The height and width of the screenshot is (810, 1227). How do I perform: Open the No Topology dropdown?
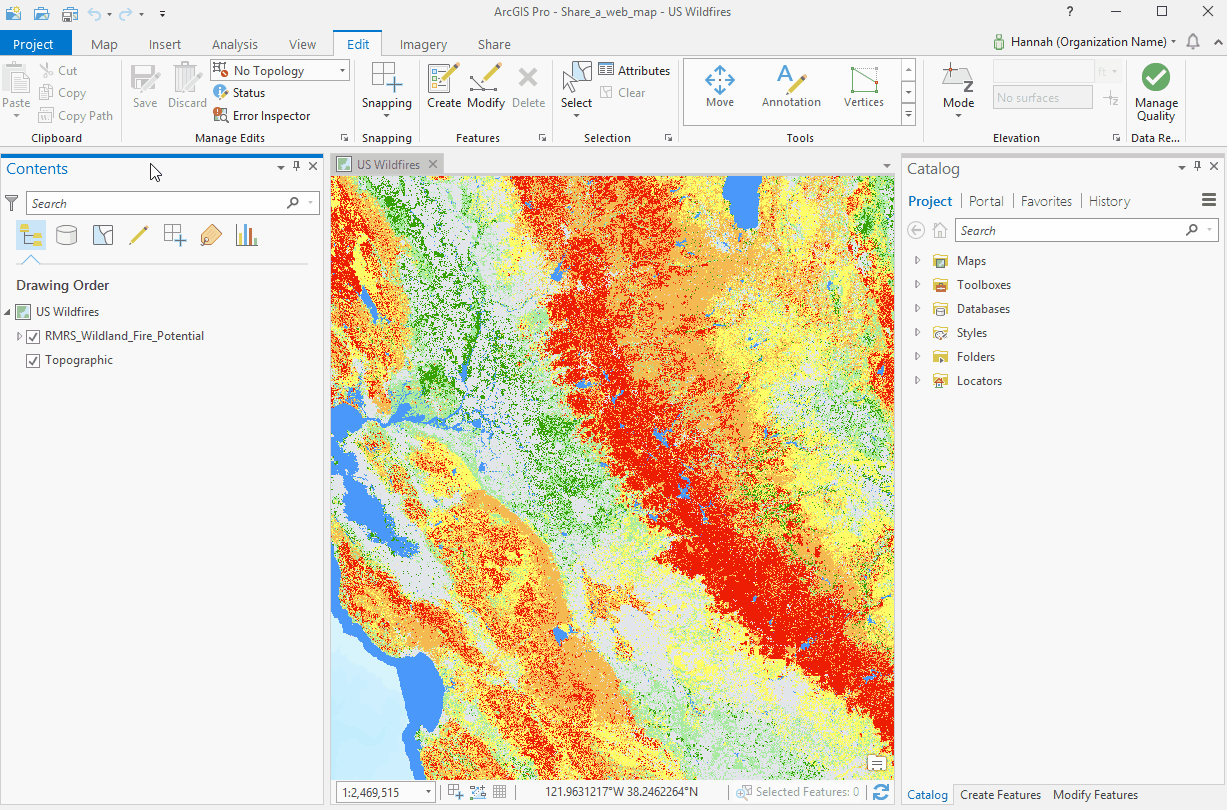coord(338,70)
